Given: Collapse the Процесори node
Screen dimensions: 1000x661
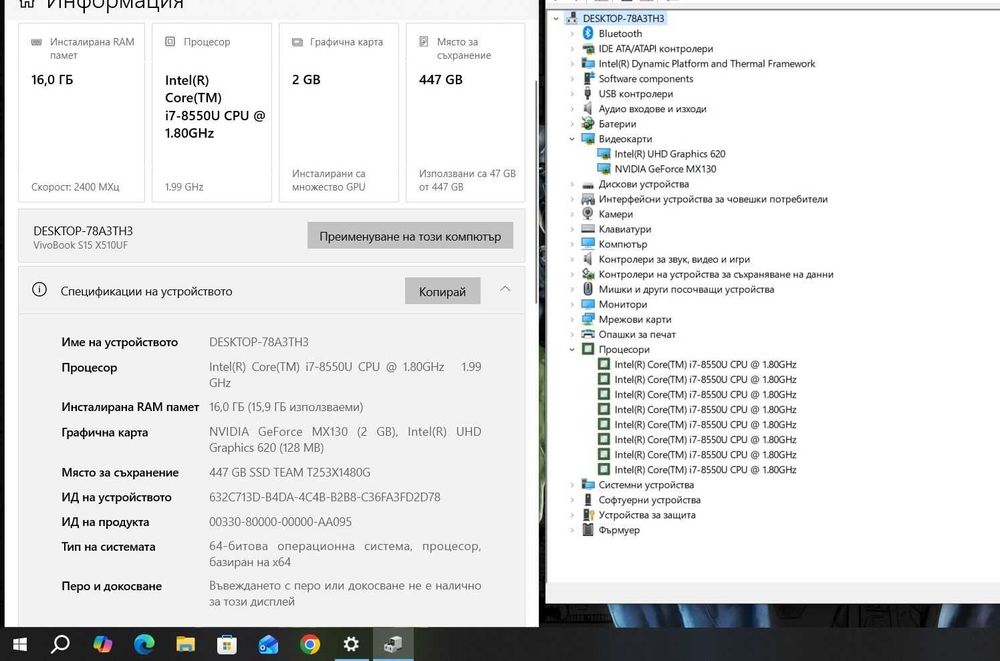Looking at the screenshot, I should point(572,350).
